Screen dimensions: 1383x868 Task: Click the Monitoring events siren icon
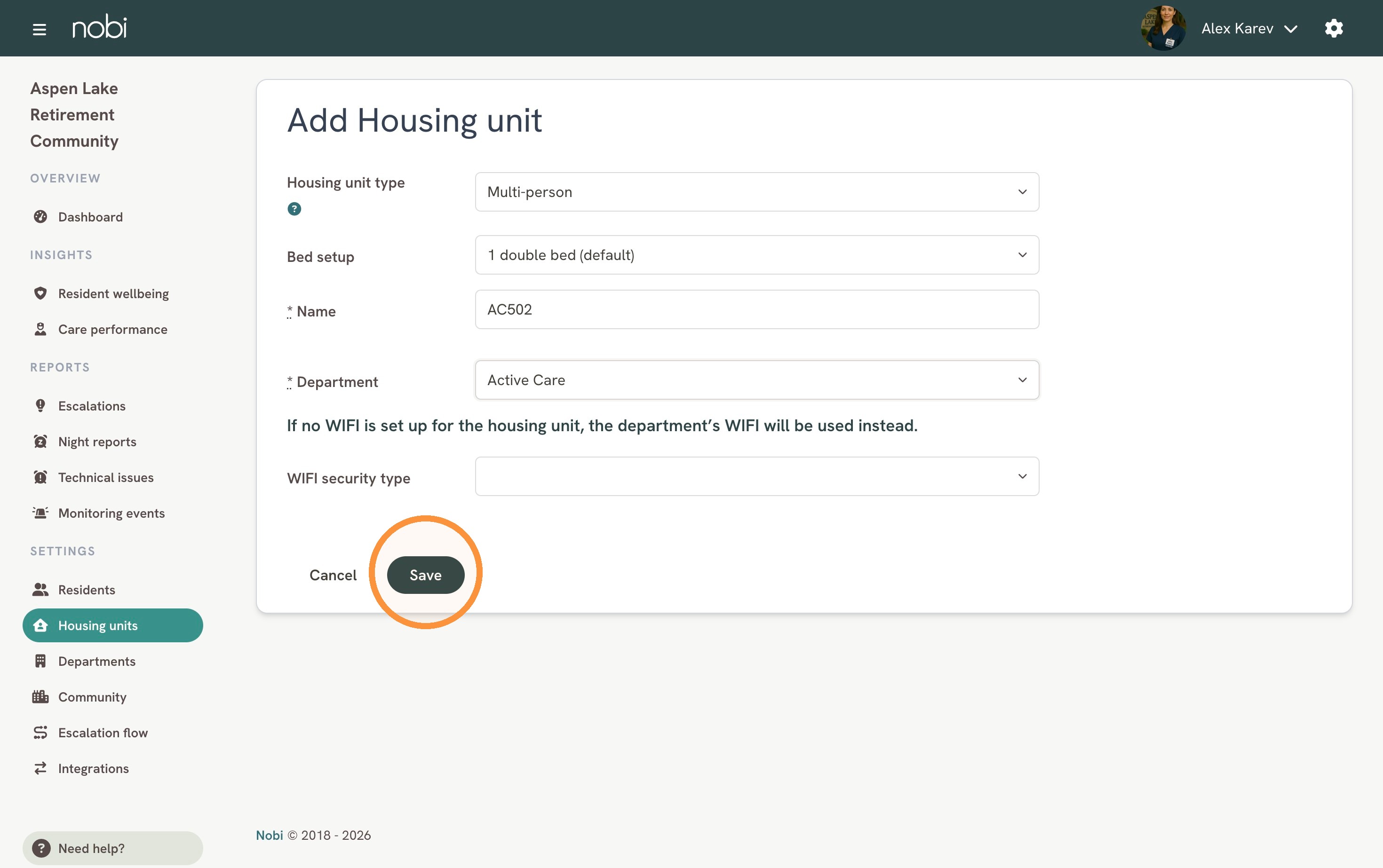(40, 513)
